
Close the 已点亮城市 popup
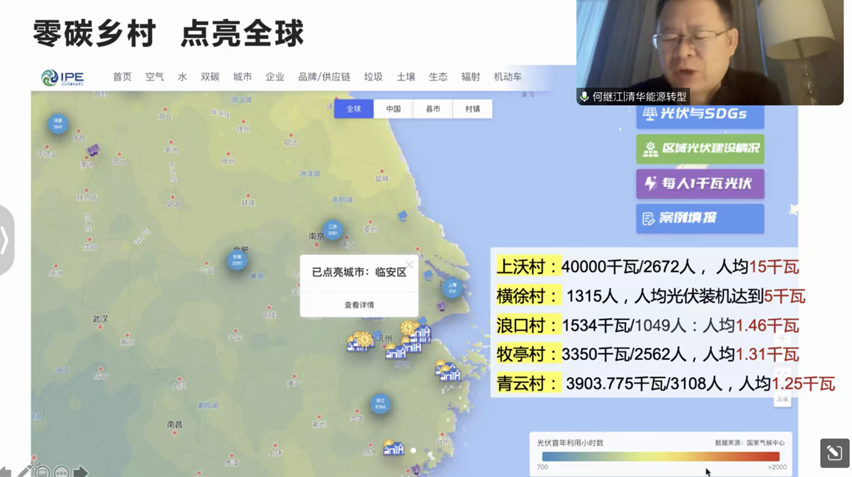(x=409, y=265)
